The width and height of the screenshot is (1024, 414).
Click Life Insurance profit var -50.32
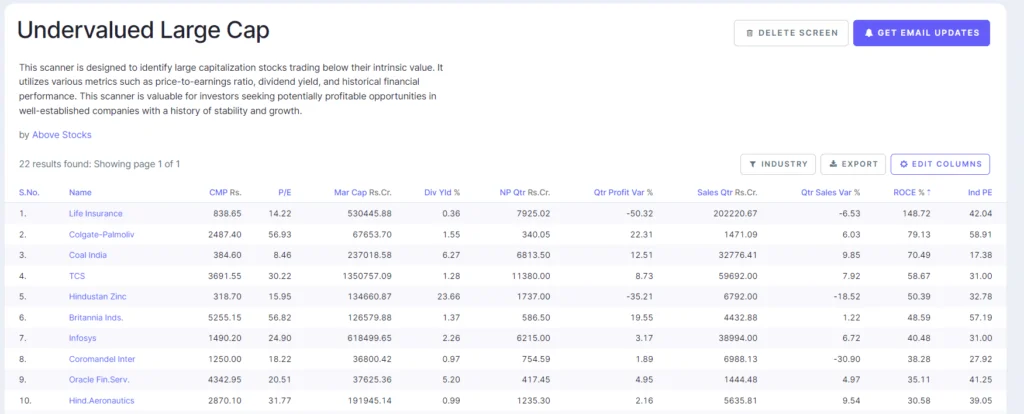pos(641,214)
